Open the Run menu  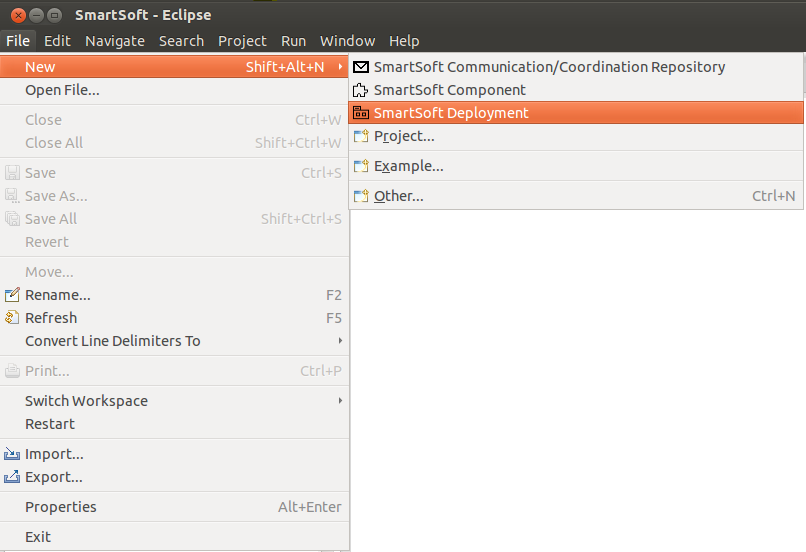coord(294,41)
